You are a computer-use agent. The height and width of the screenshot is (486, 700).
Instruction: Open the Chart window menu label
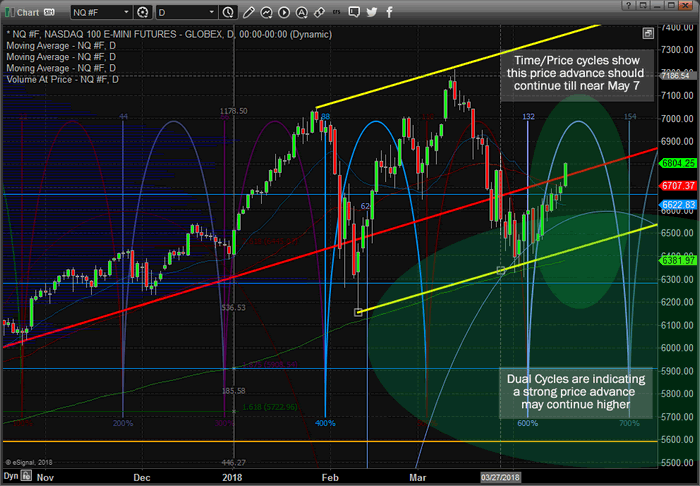point(28,12)
